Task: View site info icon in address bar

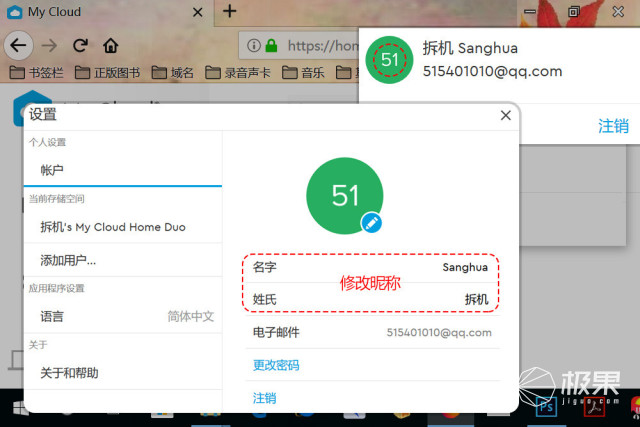Action: coord(253,45)
